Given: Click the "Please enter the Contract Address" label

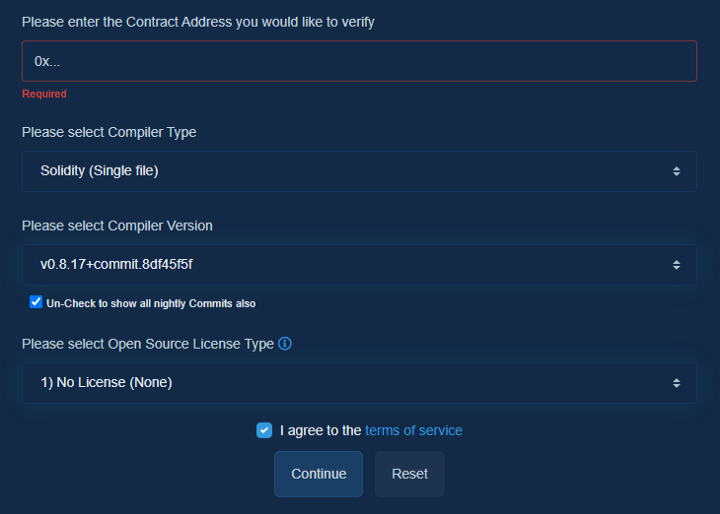Looking at the screenshot, I should point(198,22).
